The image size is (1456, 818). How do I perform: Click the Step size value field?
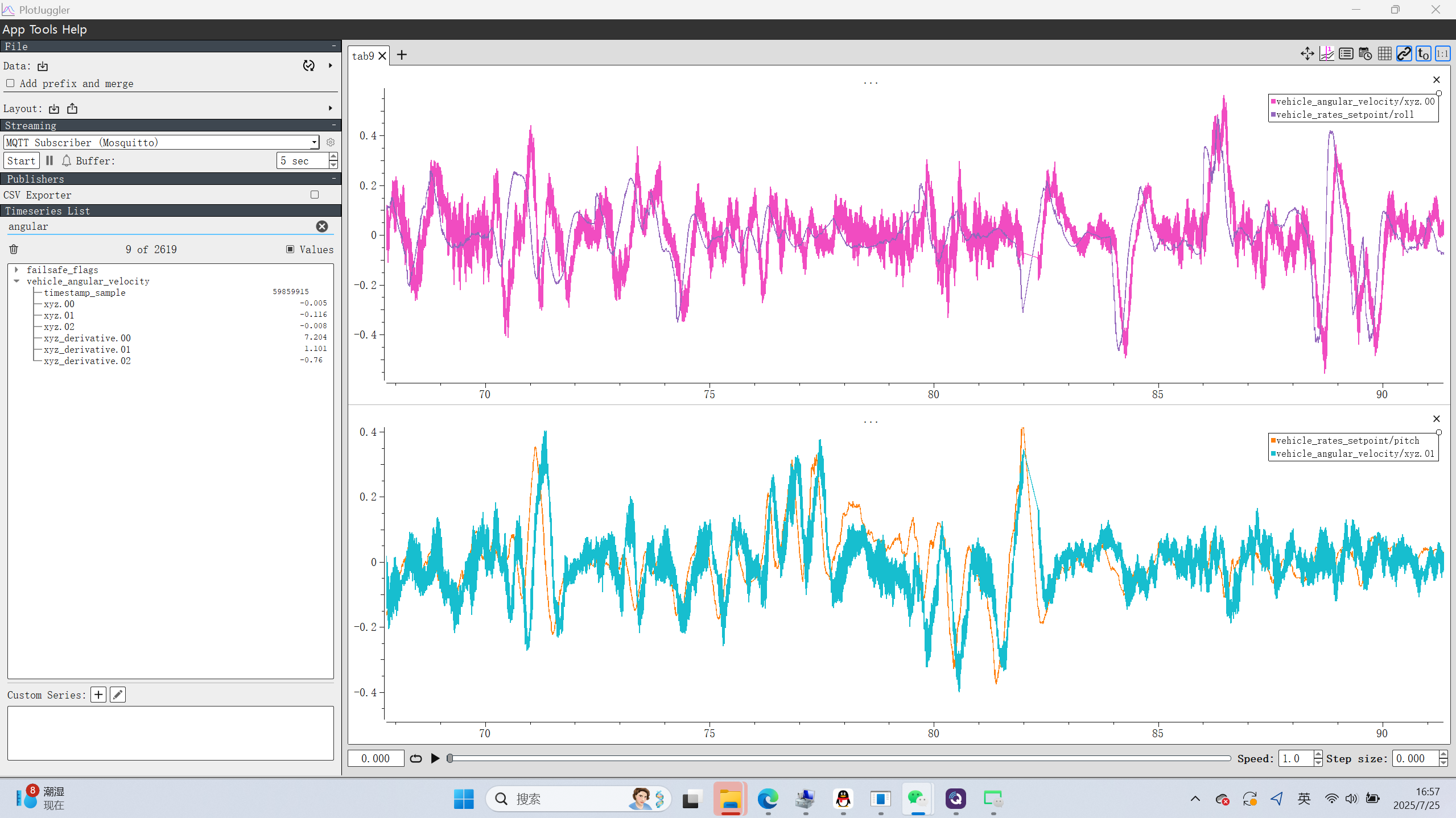pos(1416,758)
